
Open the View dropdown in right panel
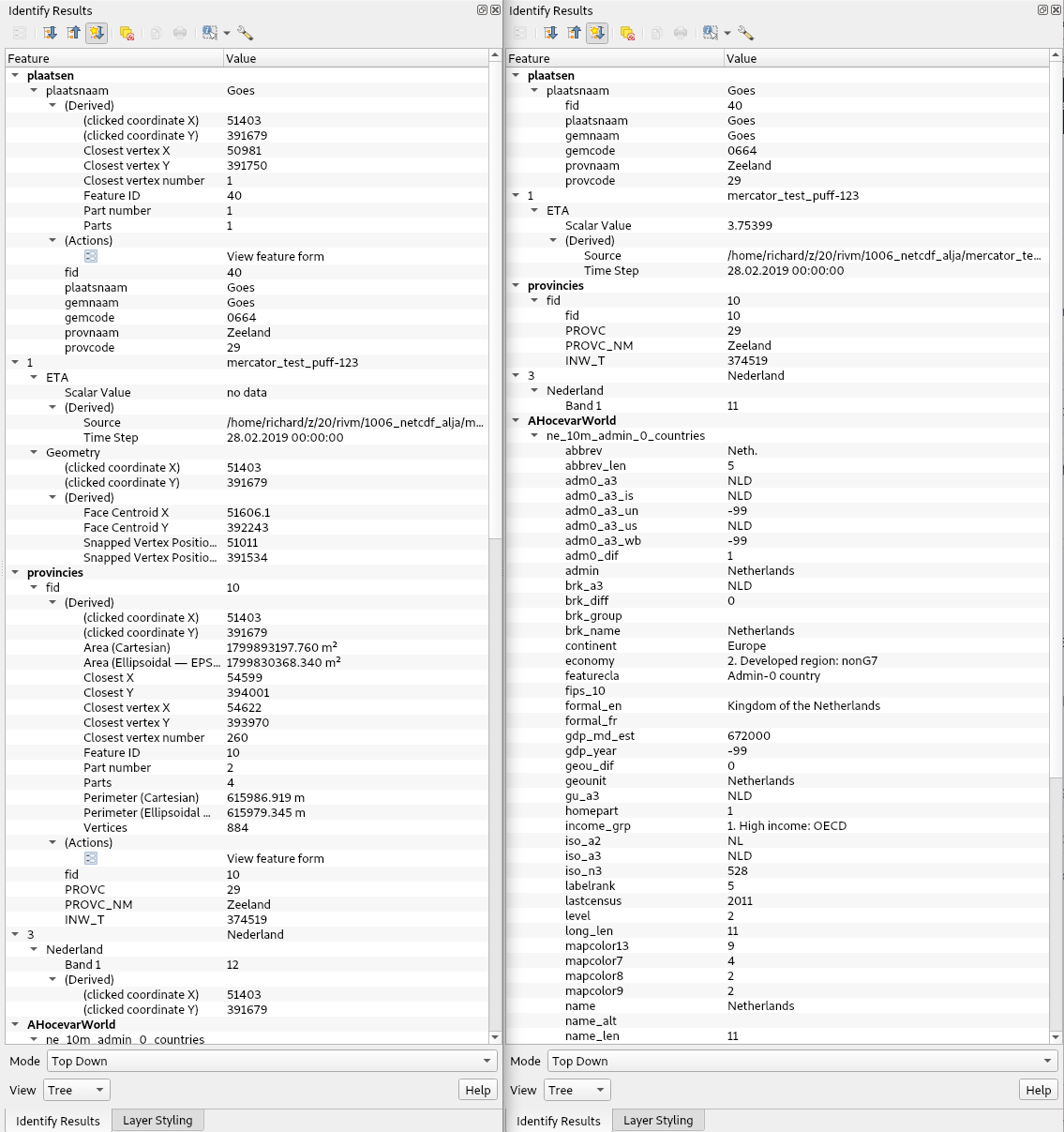(578, 1090)
